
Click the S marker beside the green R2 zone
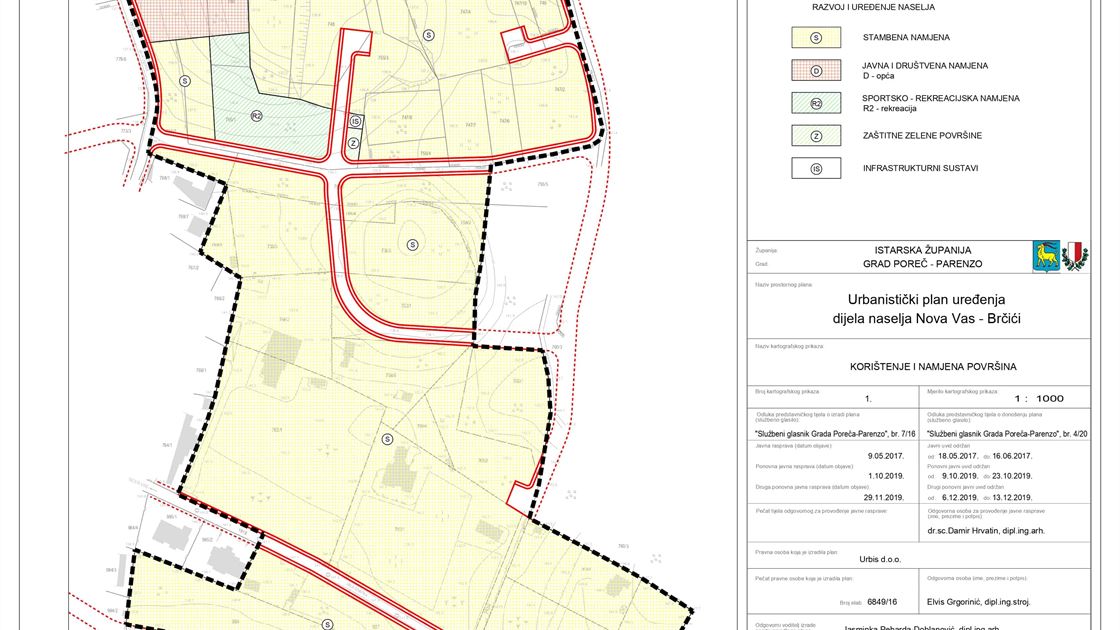pyautogui.click(x=184, y=80)
